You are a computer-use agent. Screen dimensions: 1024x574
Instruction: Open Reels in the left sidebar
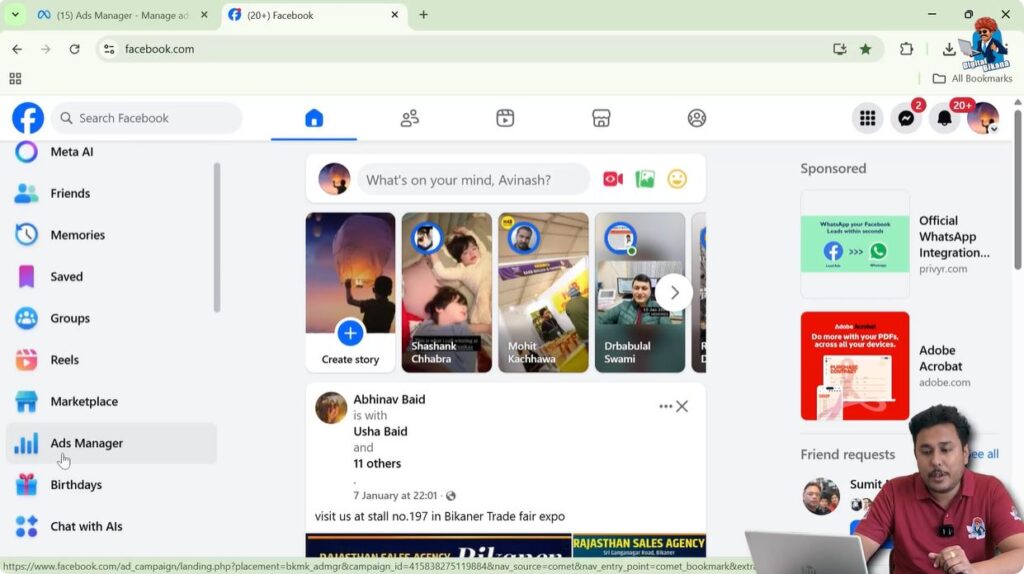[111, 360]
